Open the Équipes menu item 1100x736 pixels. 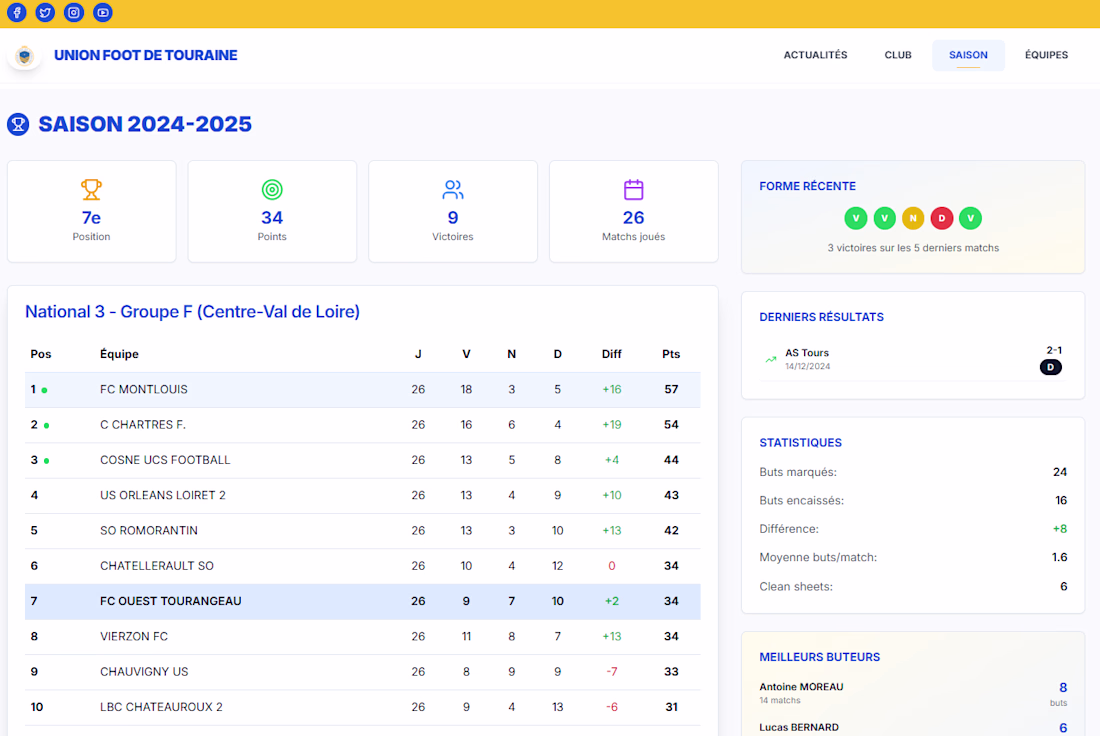[x=1046, y=55]
